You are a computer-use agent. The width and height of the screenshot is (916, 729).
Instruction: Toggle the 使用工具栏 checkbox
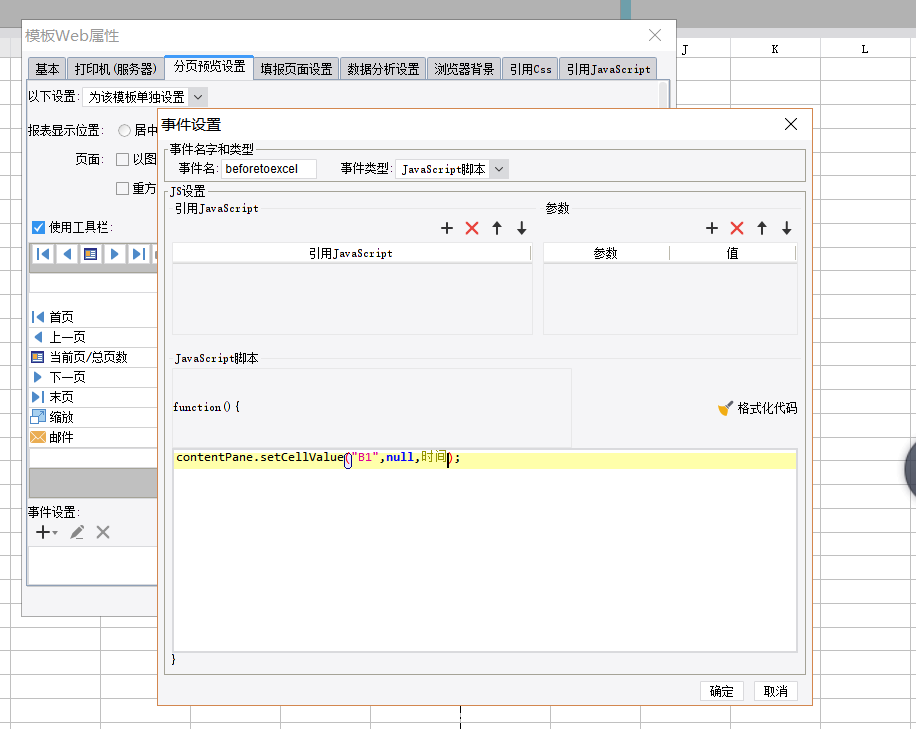click(x=39, y=227)
